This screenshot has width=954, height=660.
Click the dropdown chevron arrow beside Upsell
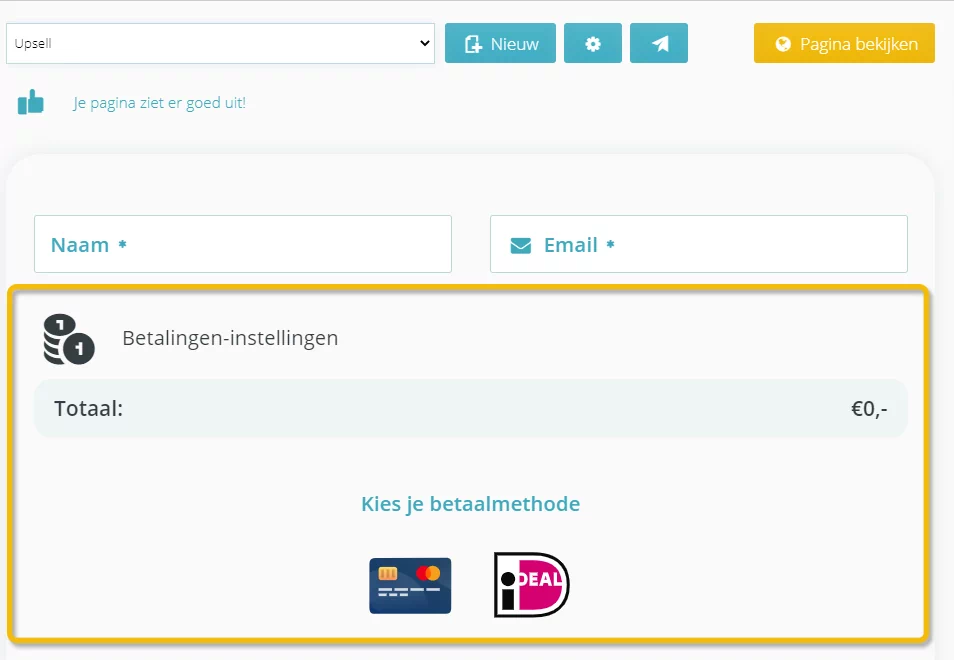tap(425, 43)
